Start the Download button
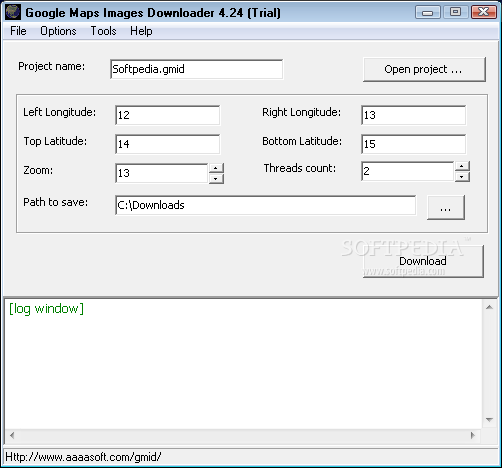This screenshot has width=502, height=468. click(x=423, y=261)
